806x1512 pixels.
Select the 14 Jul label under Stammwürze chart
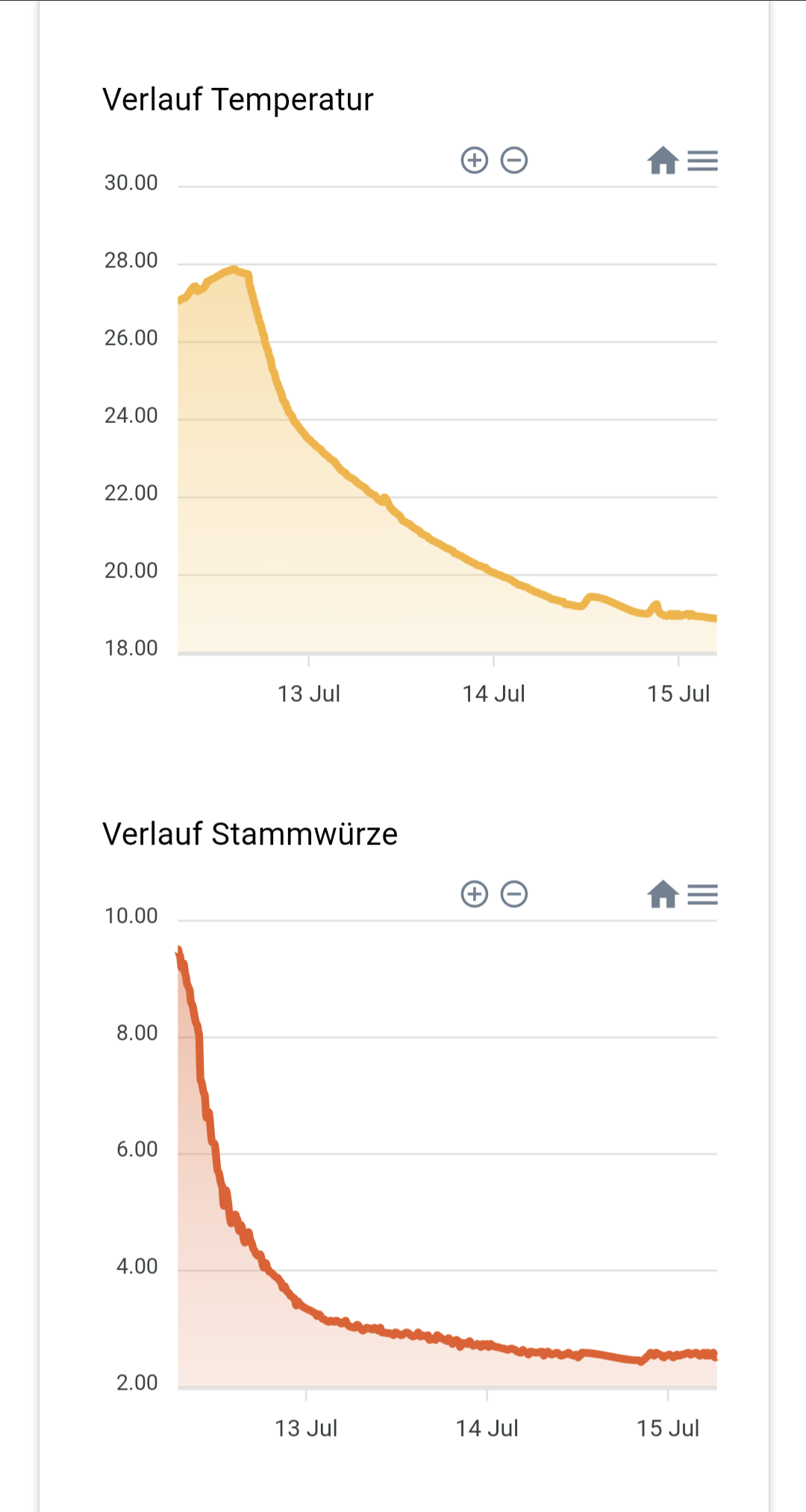[487, 1428]
